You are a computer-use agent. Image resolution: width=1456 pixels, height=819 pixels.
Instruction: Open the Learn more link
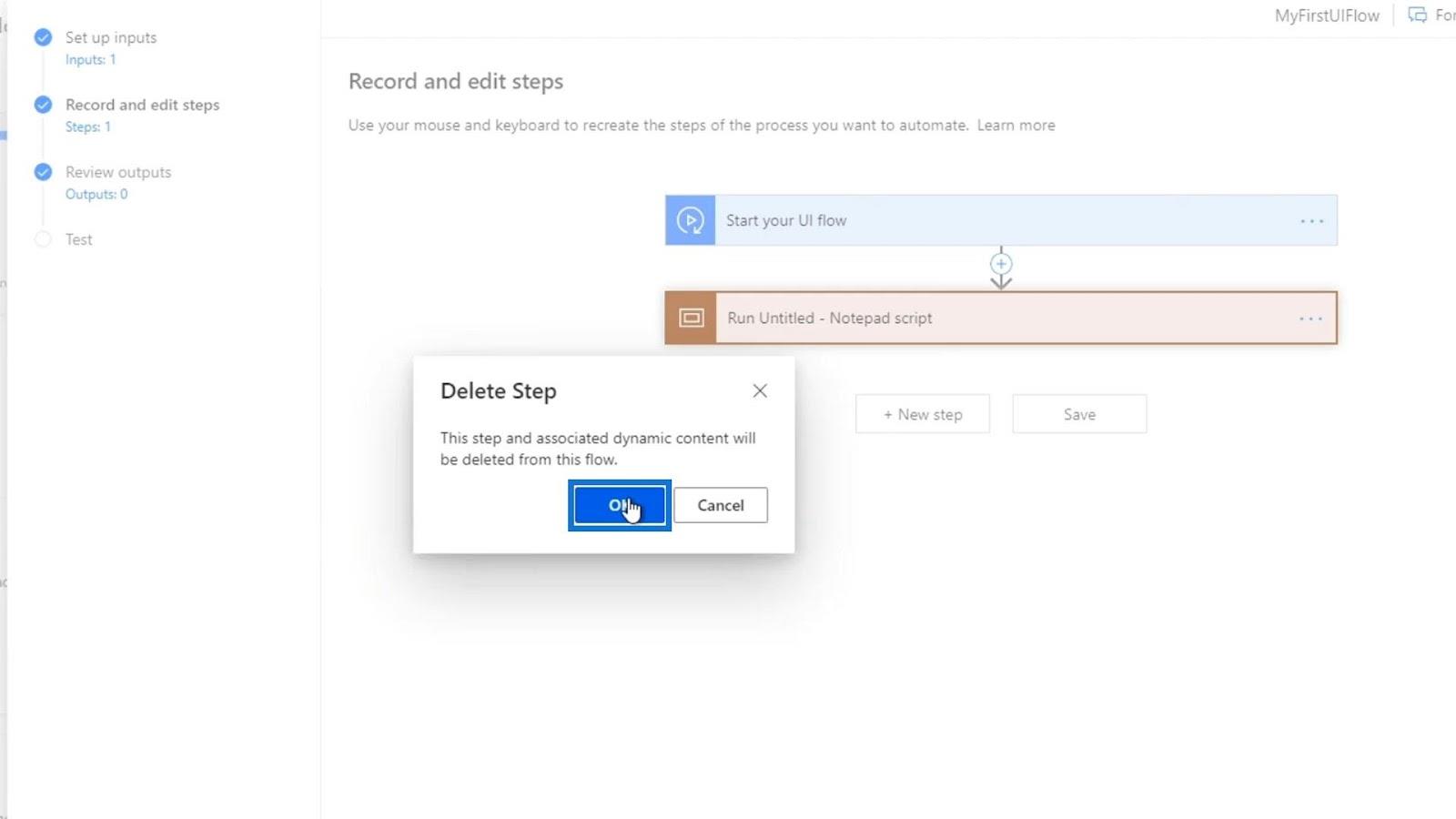point(1016,126)
